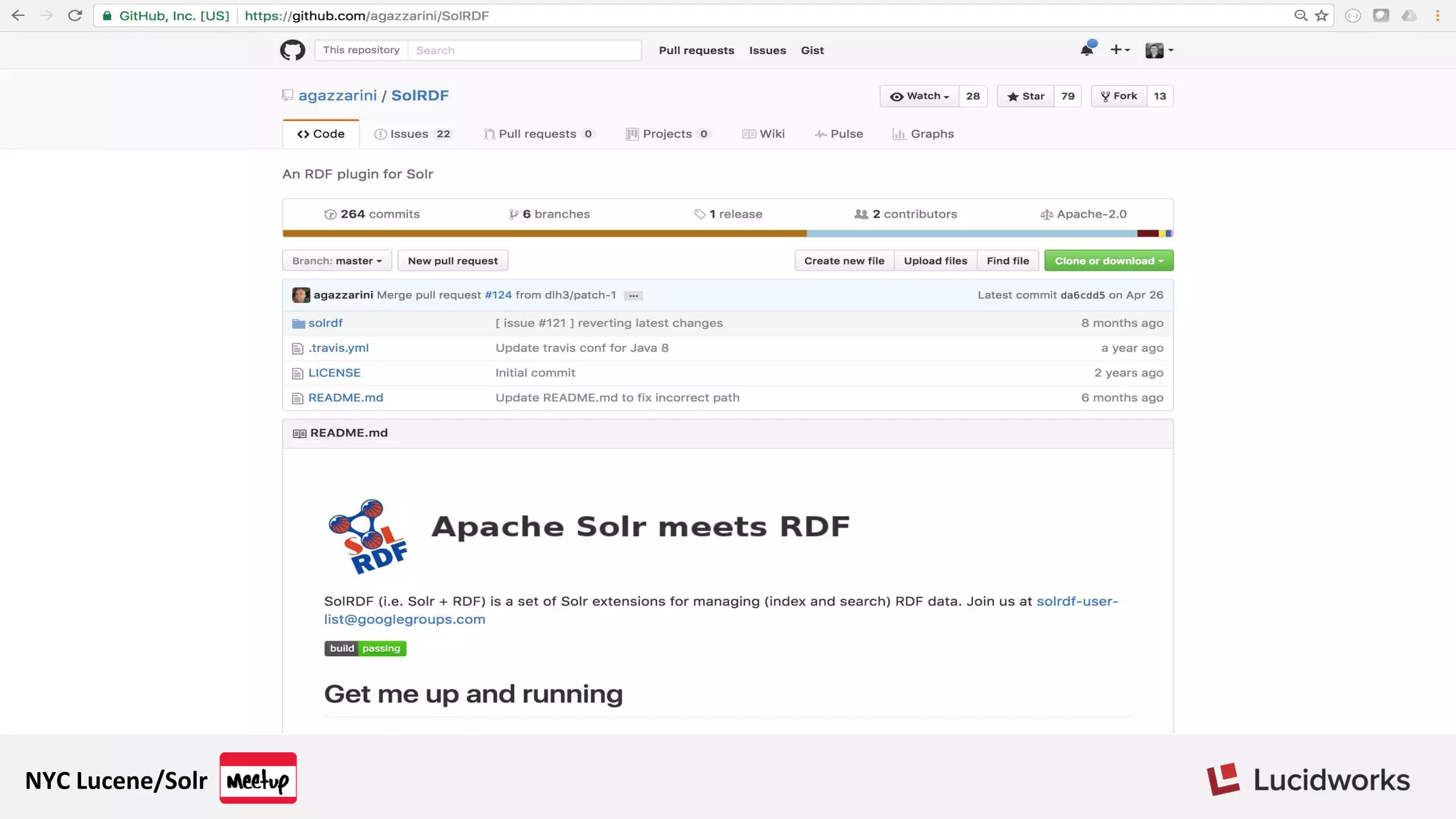
Task: View the 264 commits history
Action: click(x=372, y=214)
